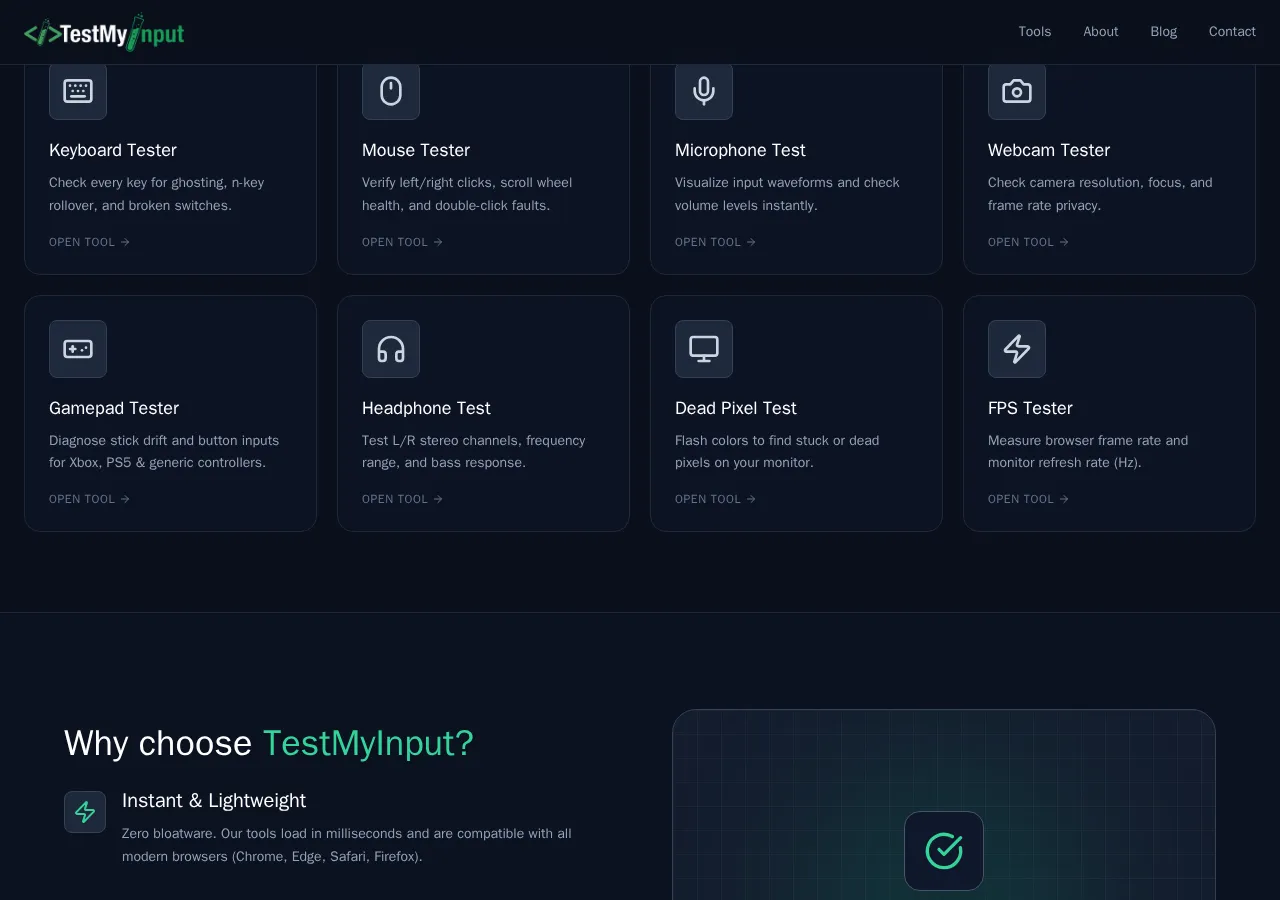Screen dimensions: 1280x900
Task: Open the Tools menu item
Action: pos(1034,32)
